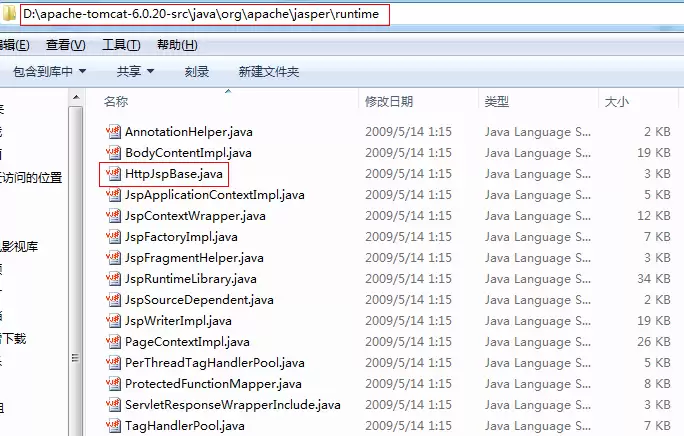Click the modified date of HttpJspBase.java

pyautogui.click(x=408, y=174)
